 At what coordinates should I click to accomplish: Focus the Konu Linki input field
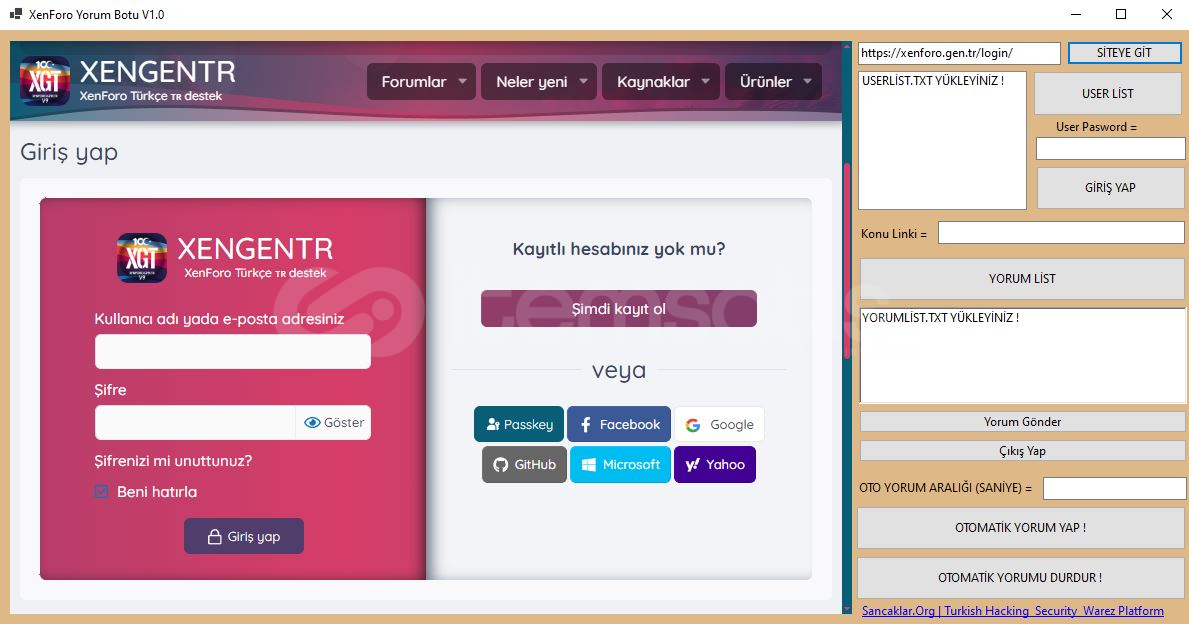coord(1061,233)
